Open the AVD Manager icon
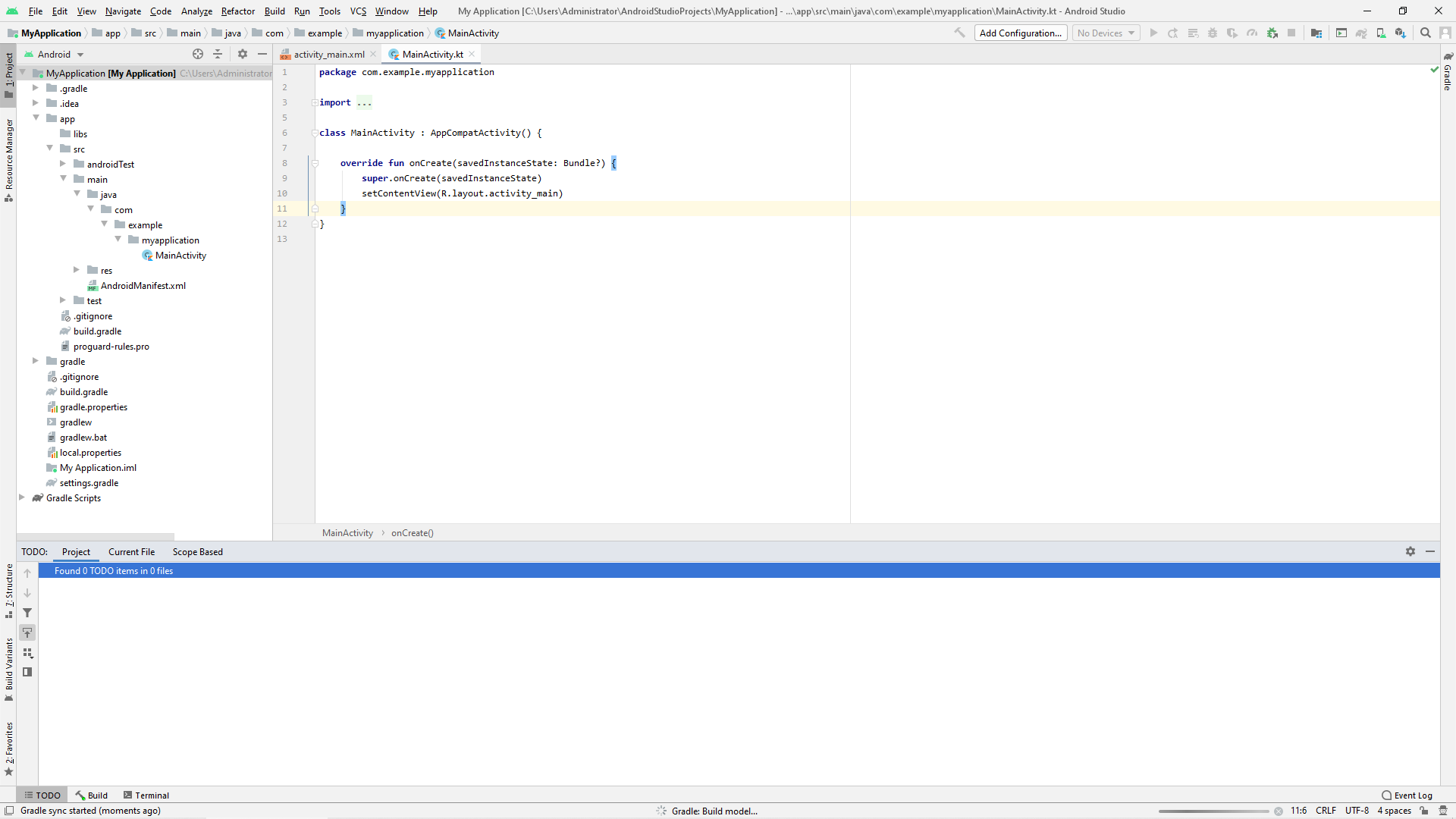 click(1381, 33)
